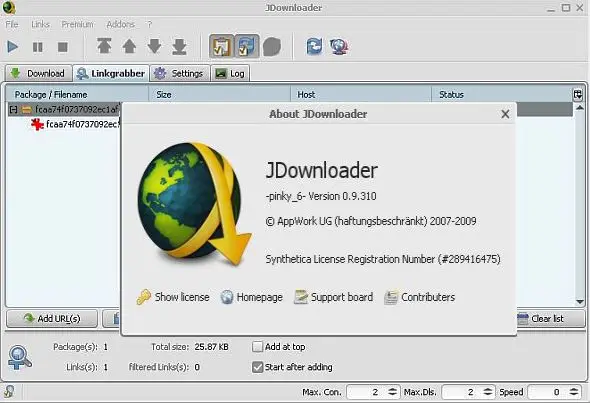Open the Homepage link
590x403 pixels.
[x=251, y=297]
